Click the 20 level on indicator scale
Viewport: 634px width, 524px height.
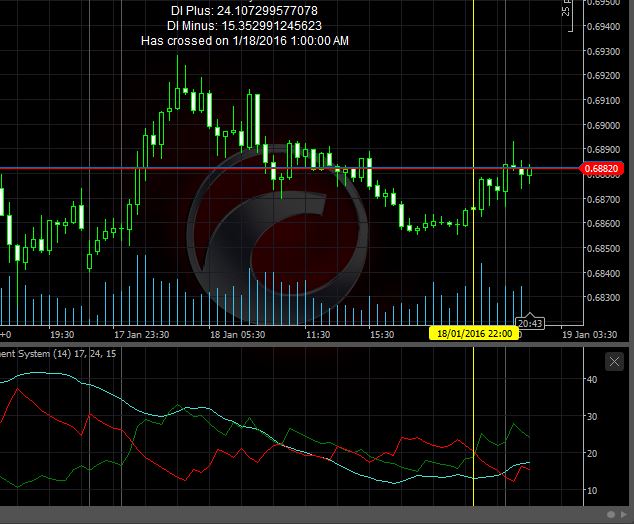[x=592, y=454]
